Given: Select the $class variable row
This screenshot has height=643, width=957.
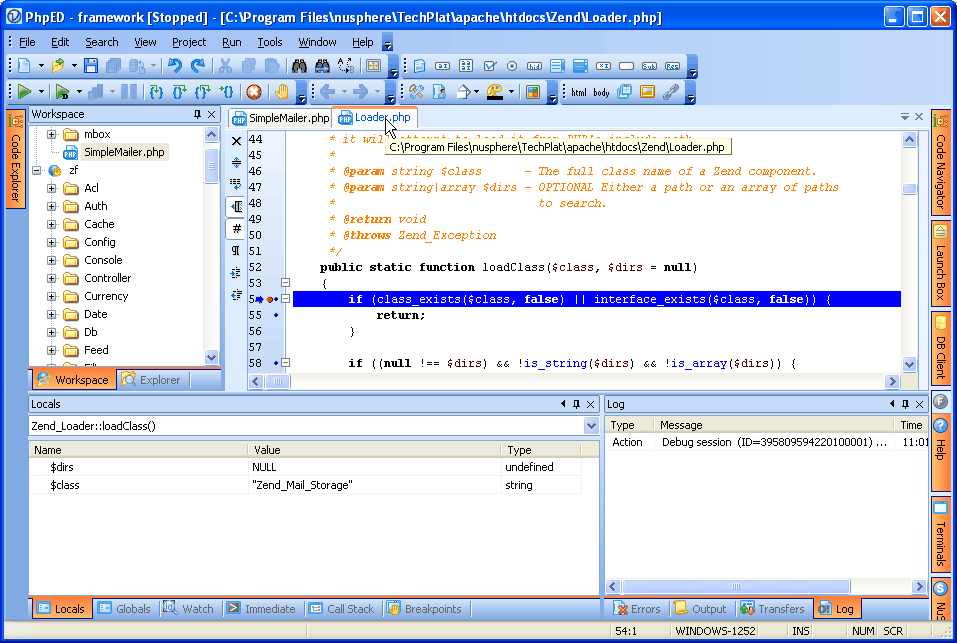Looking at the screenshot, I should pyautogui.click(x=305, y=485).
